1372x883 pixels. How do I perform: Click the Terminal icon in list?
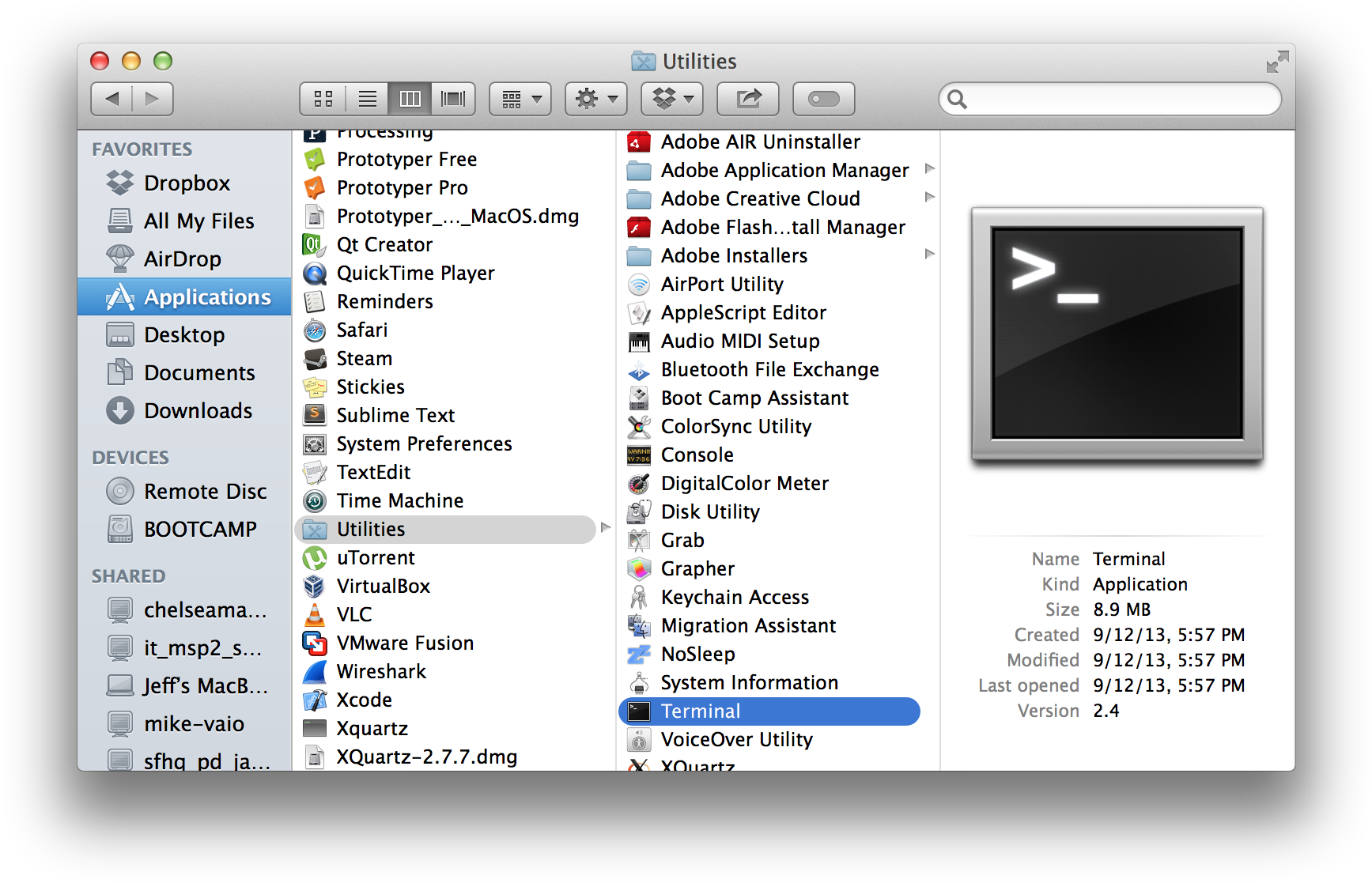(x=639, y=711)
